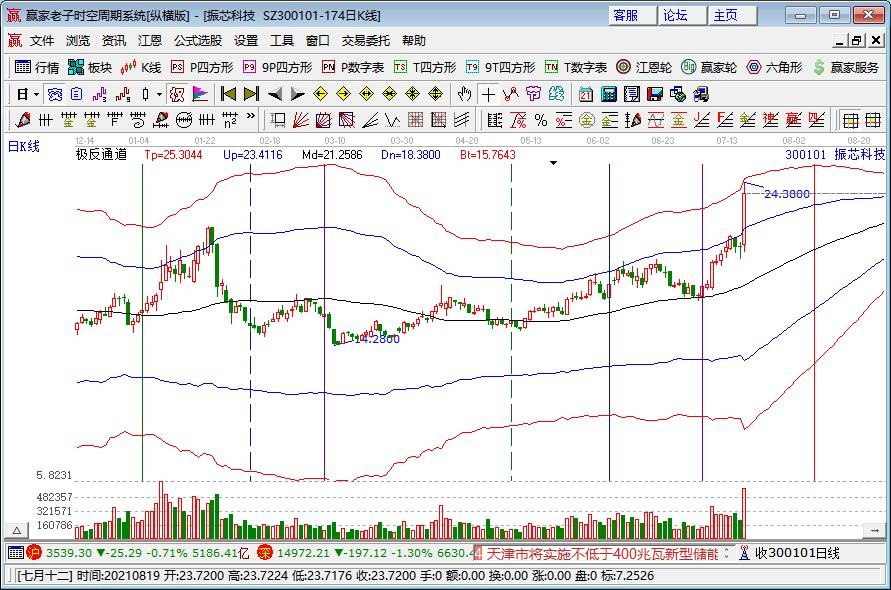The height and width of the screenshot is (590, 891).
Task: Click the 极反通道 indicator label
Action: tap(101, 154)
